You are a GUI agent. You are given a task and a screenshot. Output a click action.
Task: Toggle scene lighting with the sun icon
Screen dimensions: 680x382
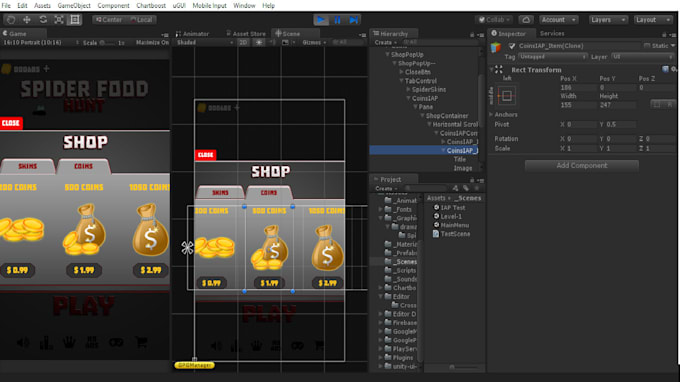pyautogui.click(x=259, y=42)
